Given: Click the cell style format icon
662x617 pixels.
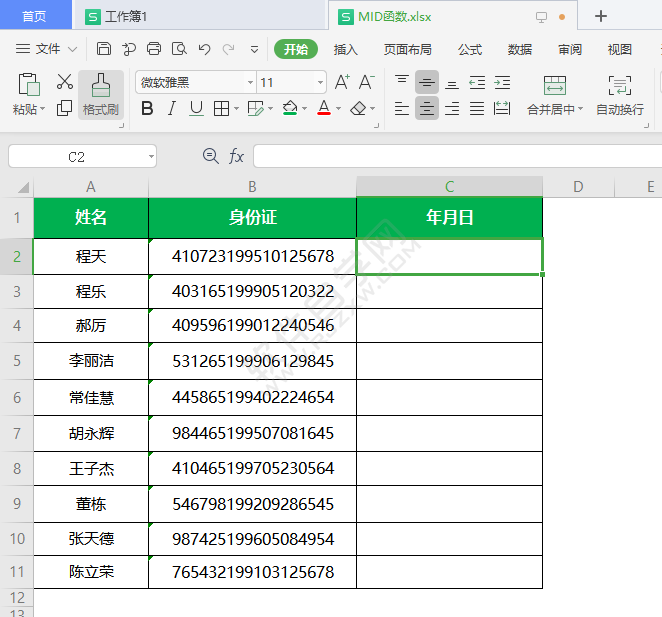Looking at the screenshot, I should pyautogui.click(x=255, y=109).
